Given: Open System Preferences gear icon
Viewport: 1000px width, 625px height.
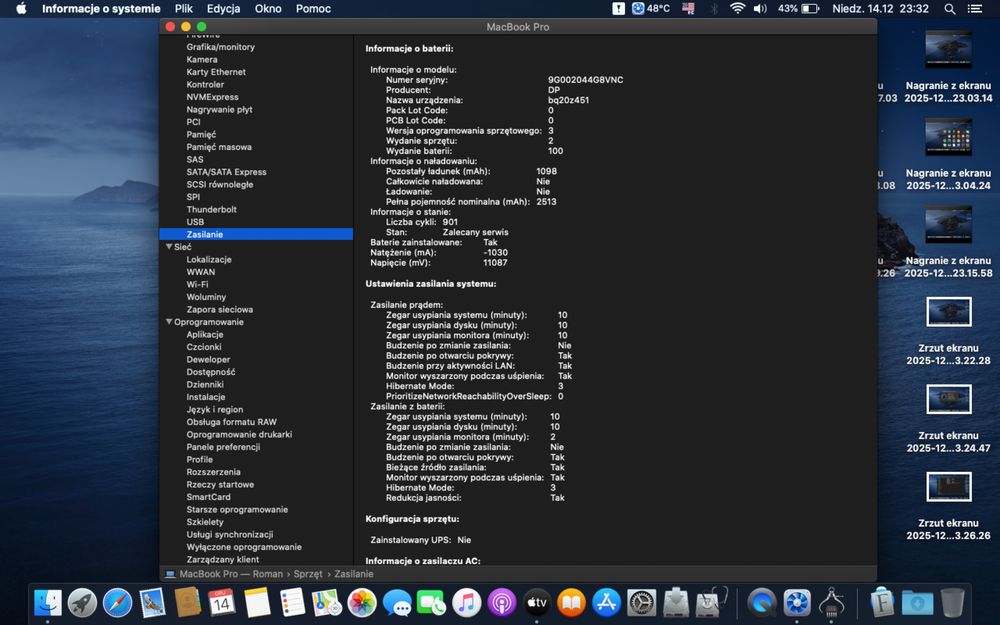Looking at the screenshot, I should click(x=642, y=603).
